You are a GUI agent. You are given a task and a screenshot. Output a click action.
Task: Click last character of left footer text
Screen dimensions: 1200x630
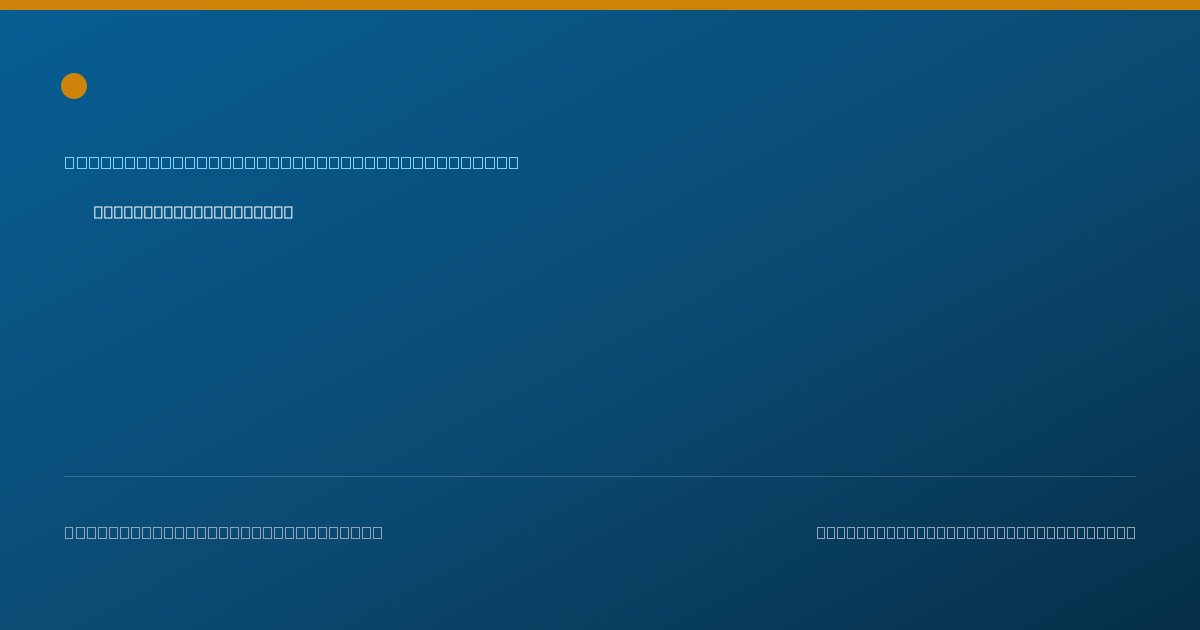378,532
